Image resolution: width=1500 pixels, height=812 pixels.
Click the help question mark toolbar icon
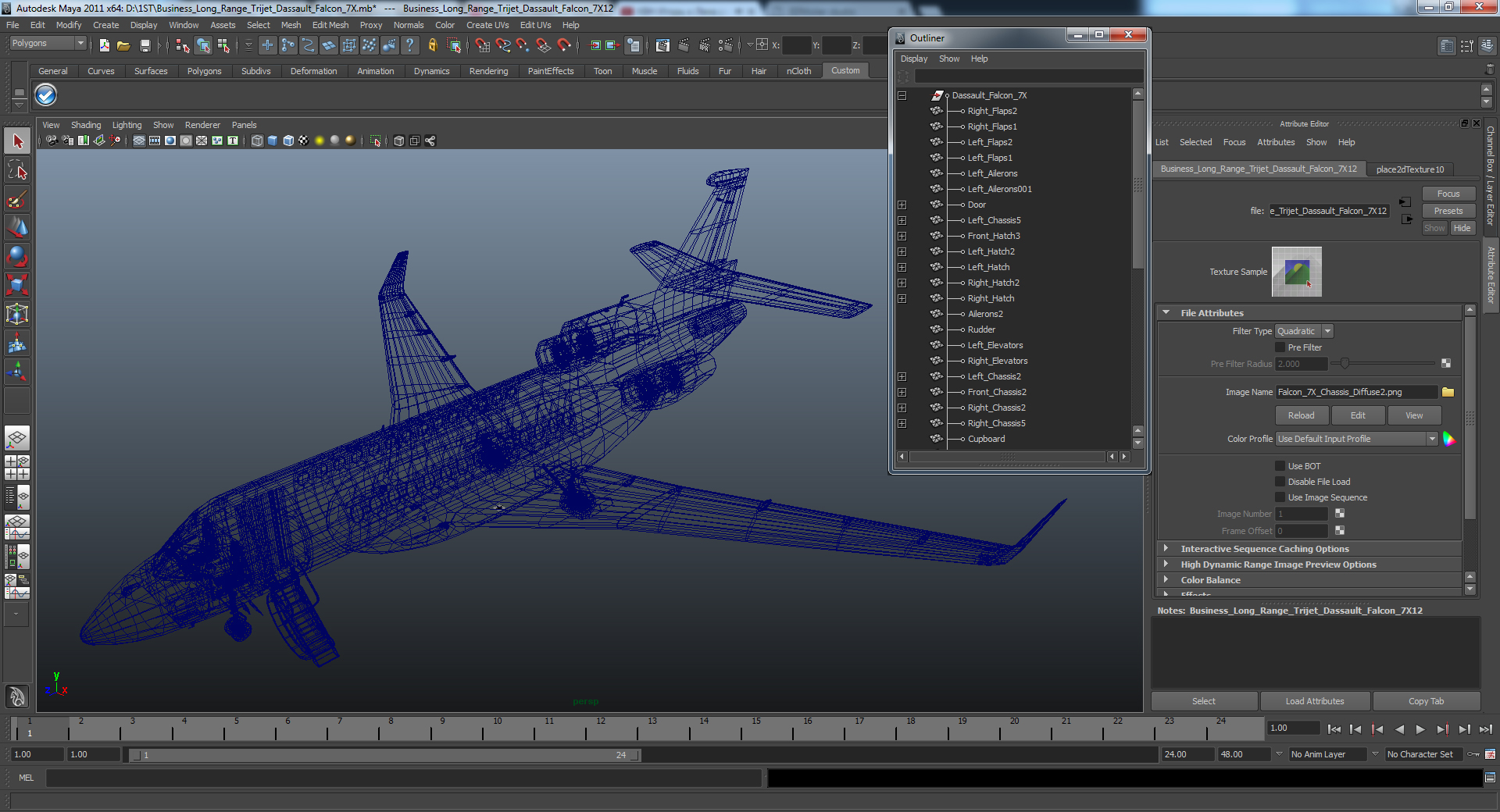(x=409, y=46)
